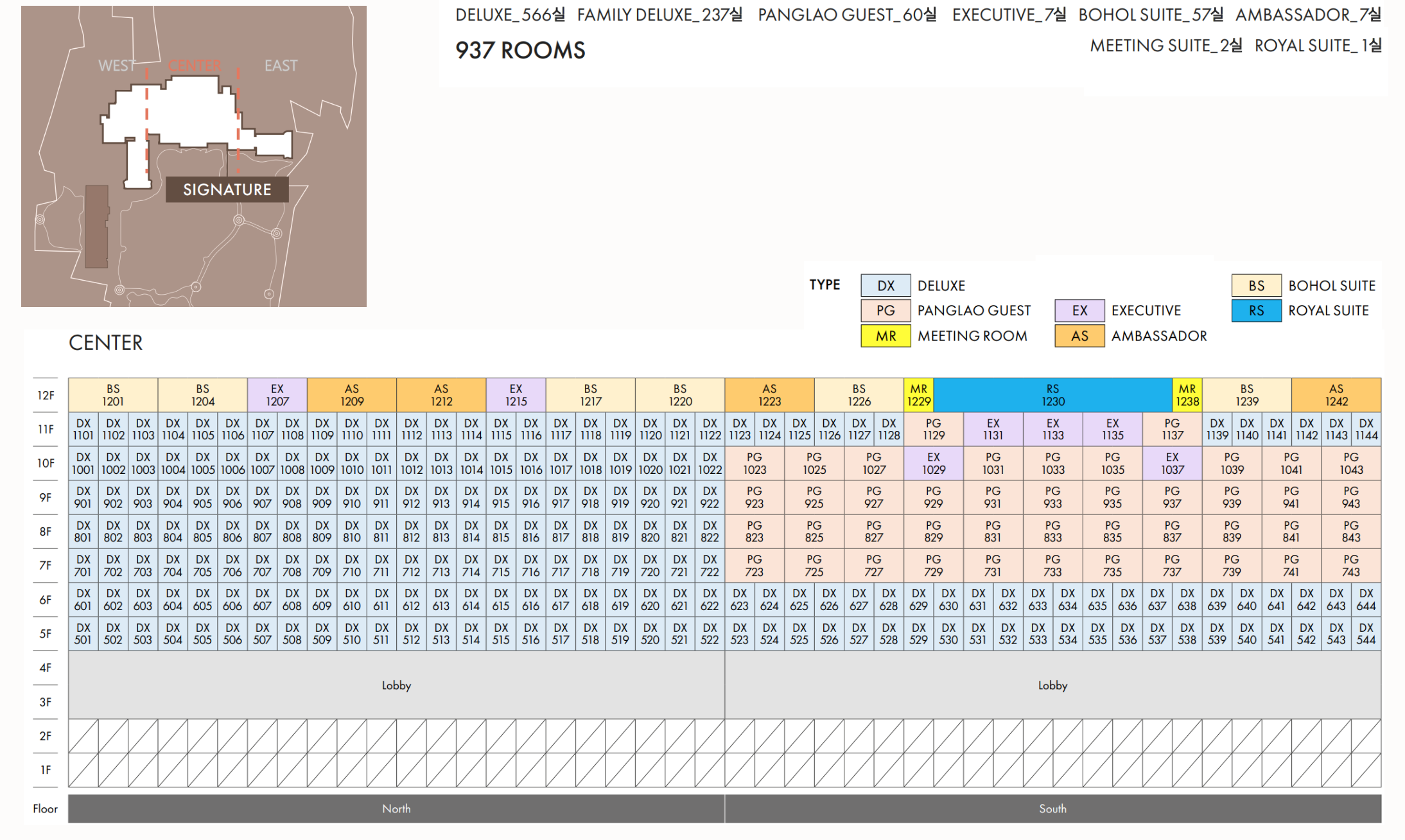The image size is (1405, 840).
Task: Select the DX DELUXE legend color swatch
Action: 886,286
